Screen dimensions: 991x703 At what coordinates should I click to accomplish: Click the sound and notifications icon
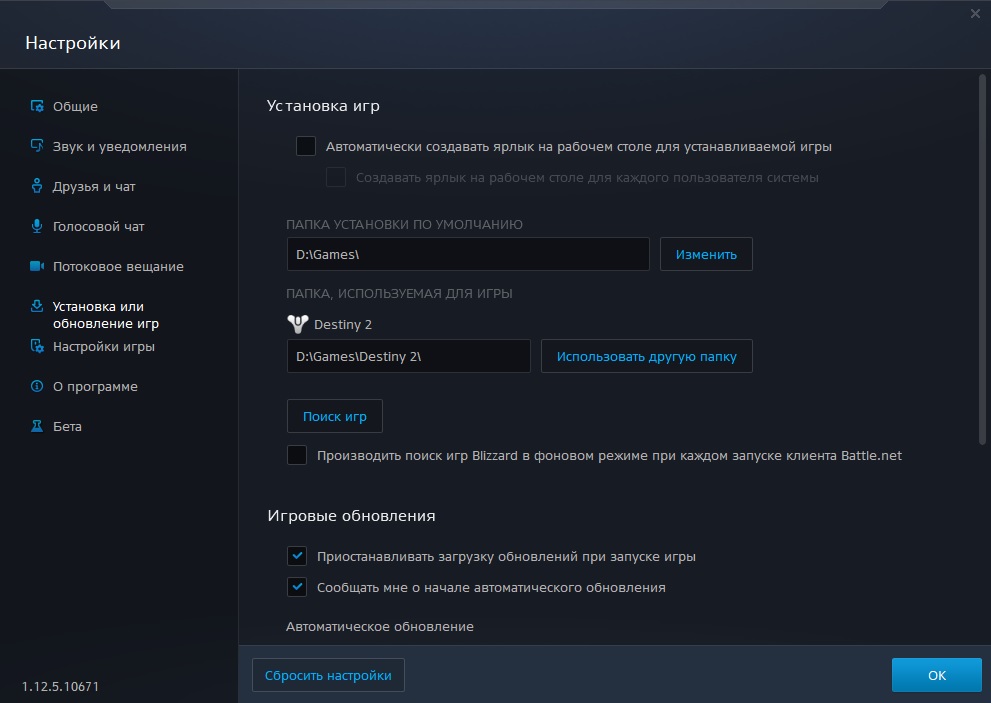37,146
